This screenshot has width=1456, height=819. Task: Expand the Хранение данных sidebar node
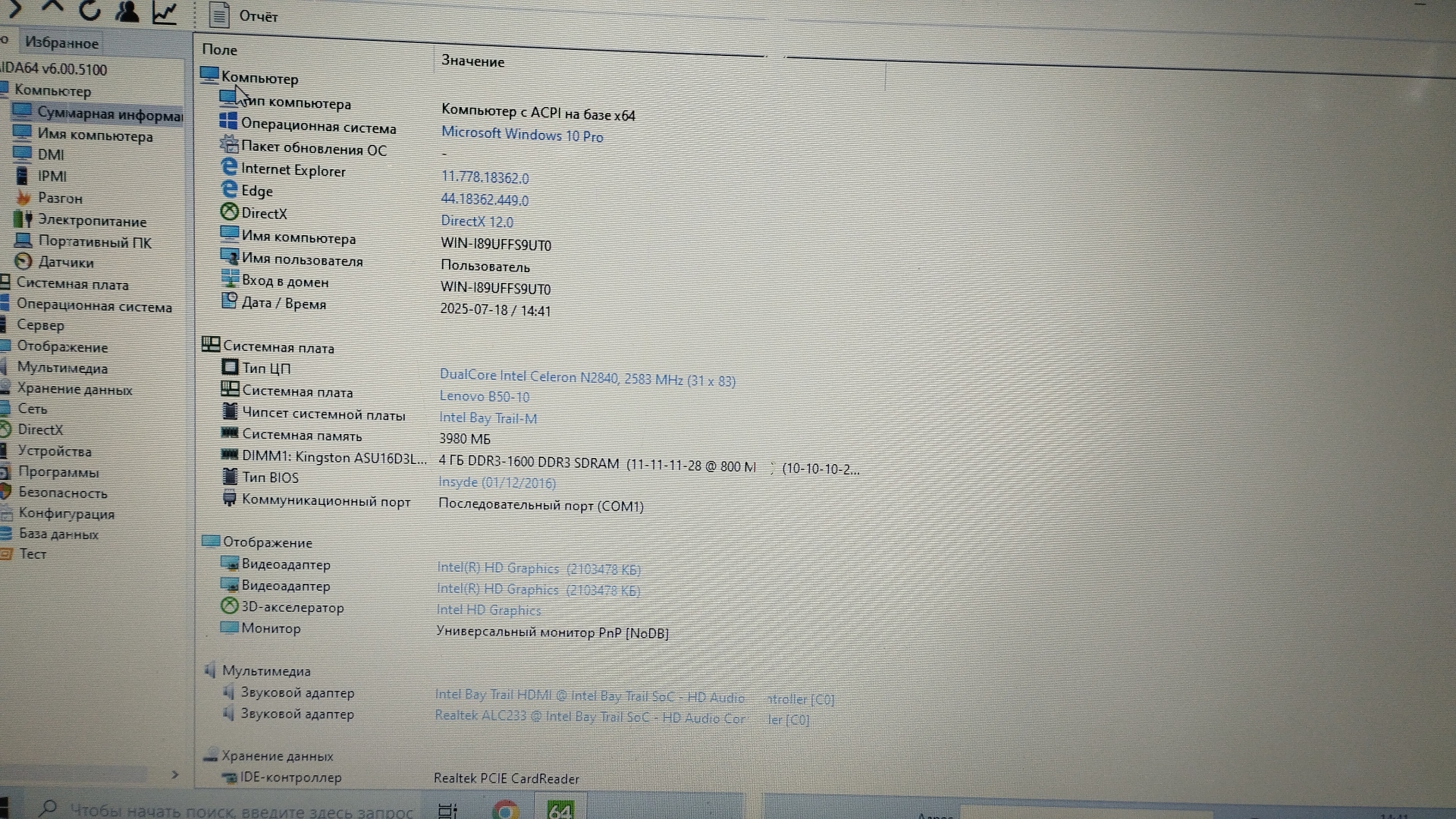(74, 390)
